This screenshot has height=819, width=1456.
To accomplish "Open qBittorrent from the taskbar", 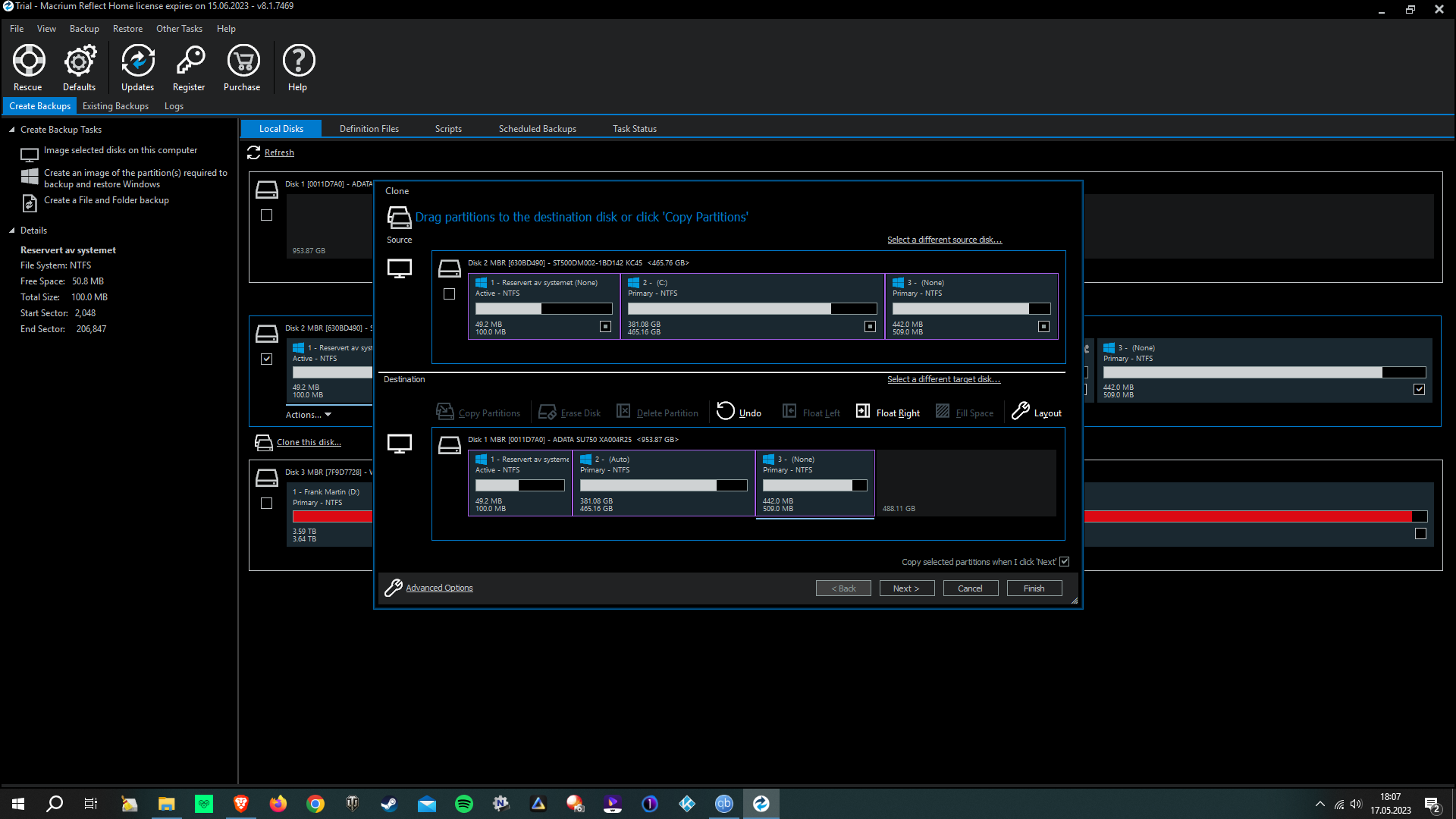I will (x=724, y=804).
